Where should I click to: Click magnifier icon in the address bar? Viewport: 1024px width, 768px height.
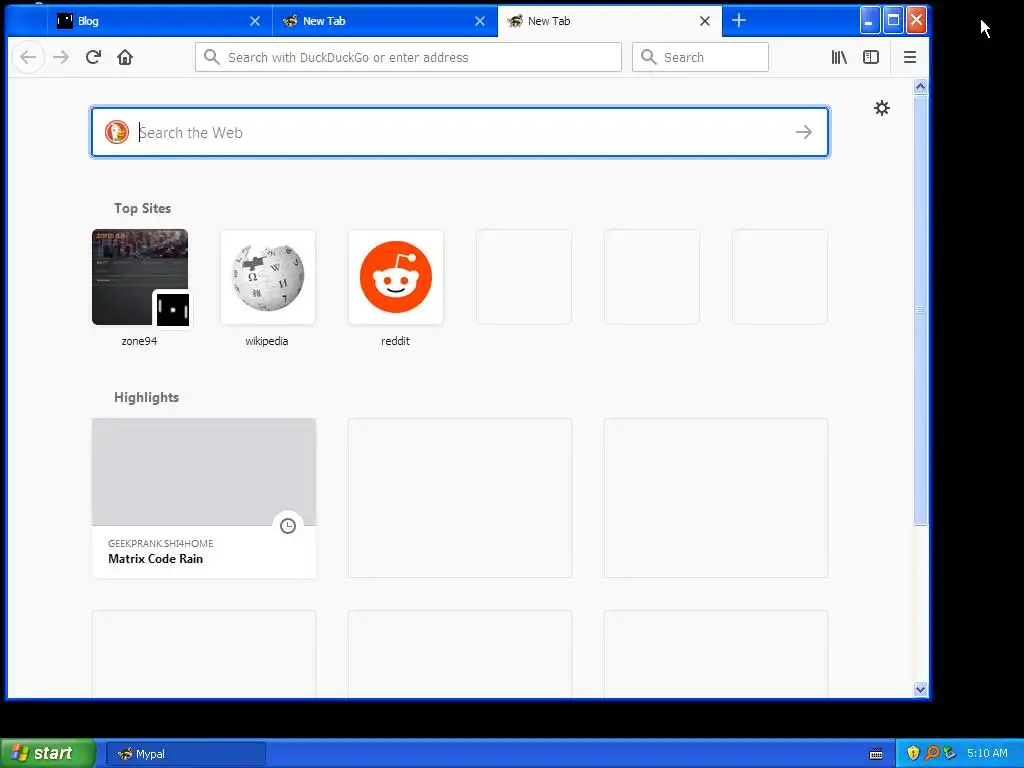point(212,57)
